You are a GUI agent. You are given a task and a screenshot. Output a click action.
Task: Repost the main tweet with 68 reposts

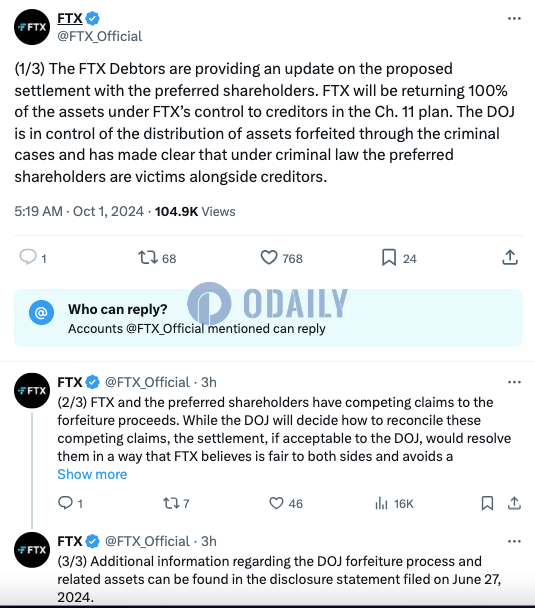click(148, 257)
